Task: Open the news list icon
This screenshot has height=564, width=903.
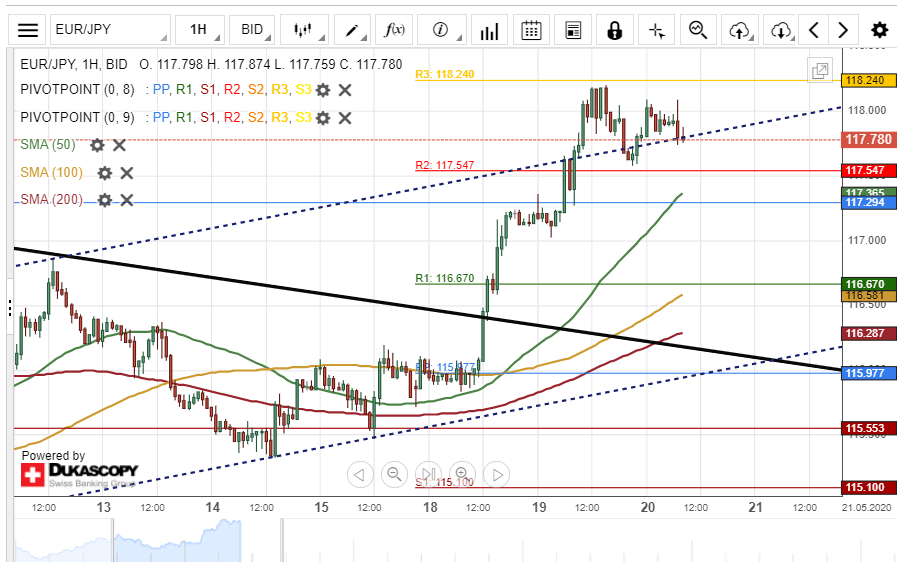Action: (573, 30)
